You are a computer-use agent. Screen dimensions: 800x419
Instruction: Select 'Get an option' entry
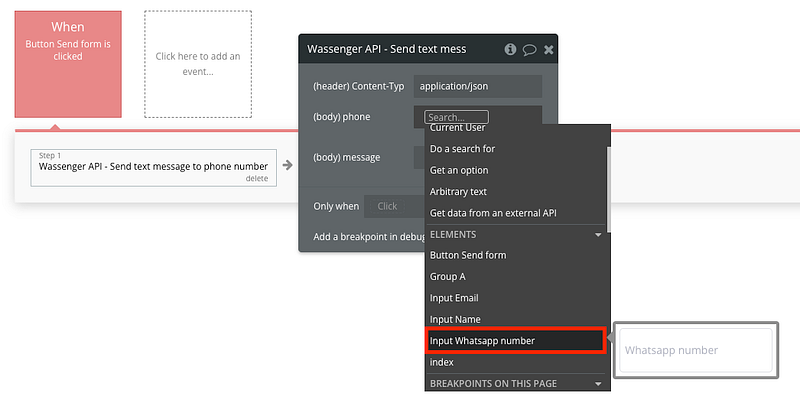point(459,170)
